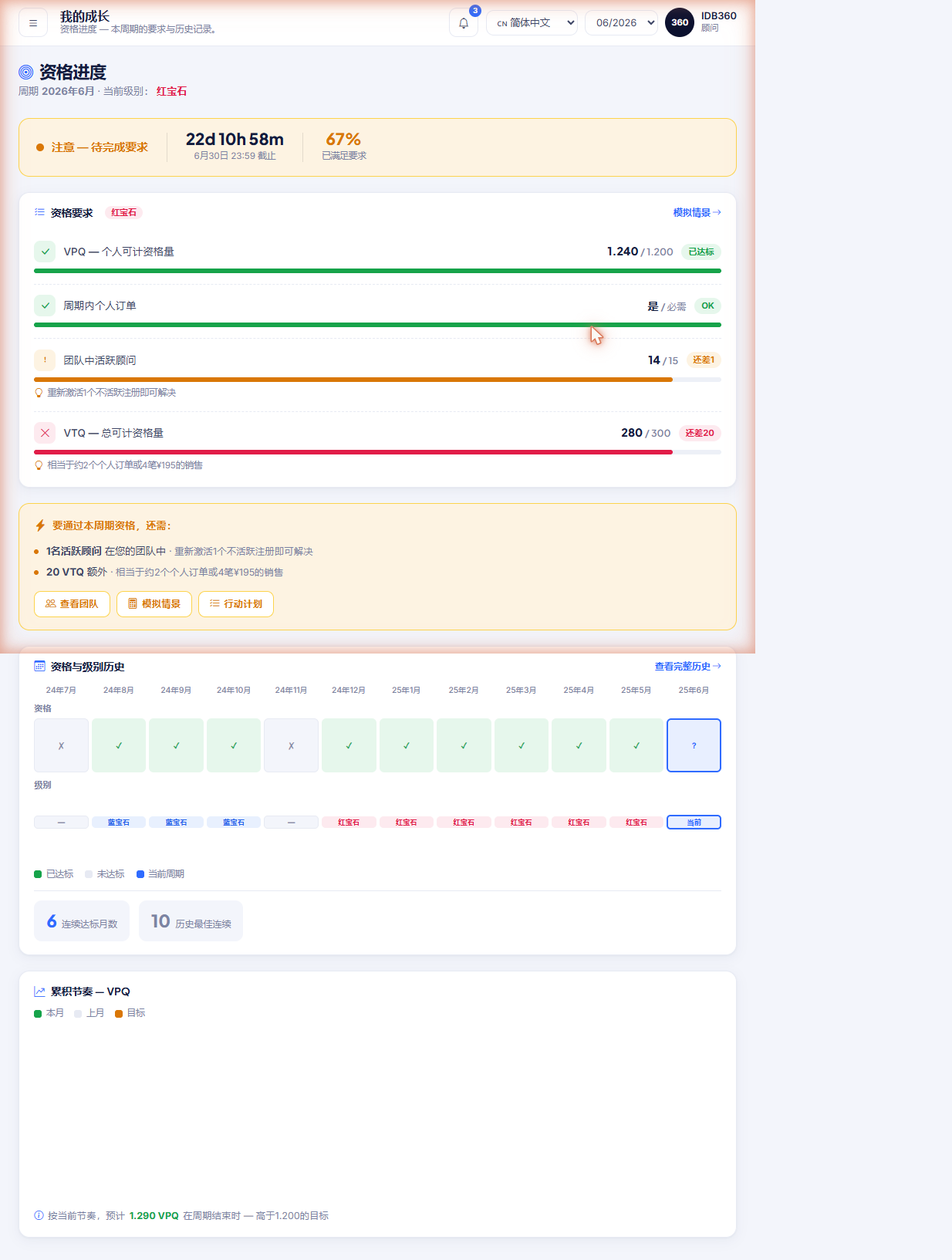
Task: Toggle the 已达标 history legend item
Action: pos(54,874)
